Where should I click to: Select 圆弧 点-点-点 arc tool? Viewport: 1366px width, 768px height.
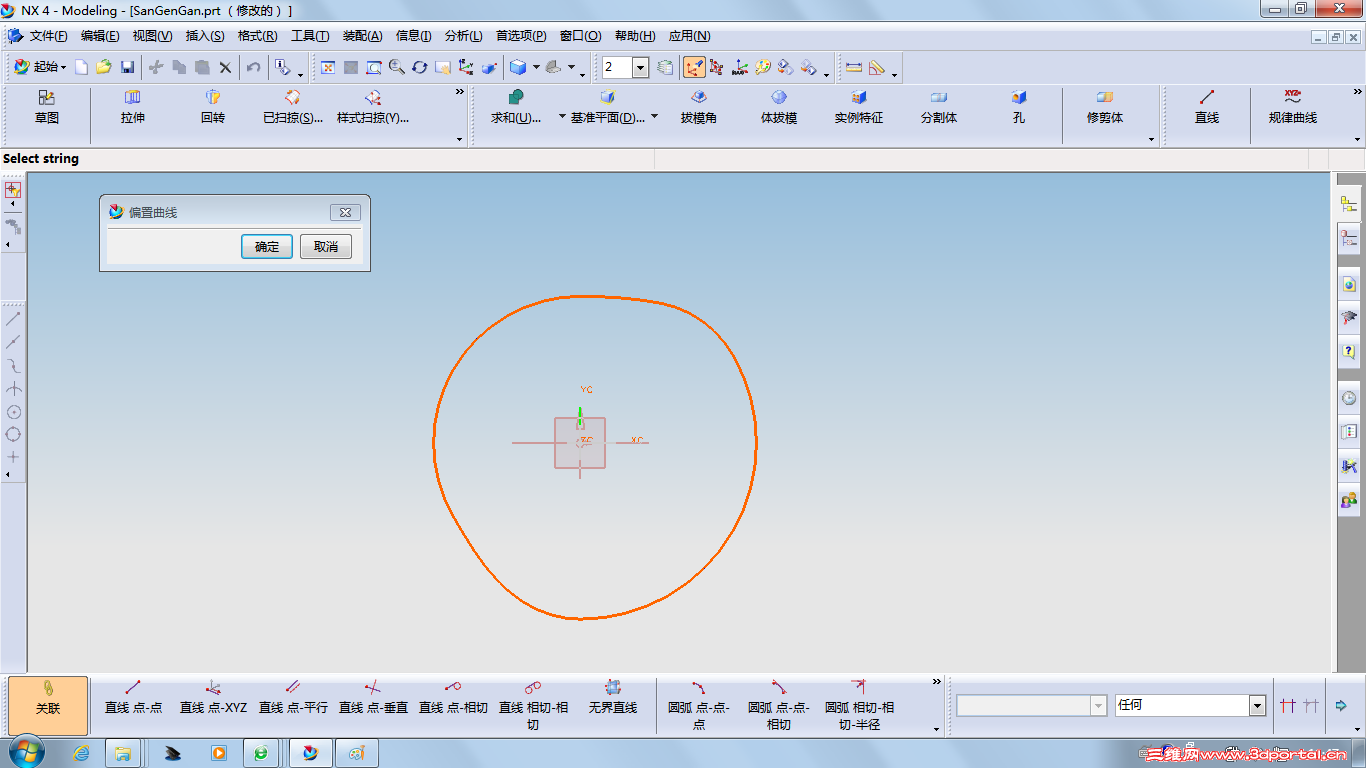click(x=698, y=706)
